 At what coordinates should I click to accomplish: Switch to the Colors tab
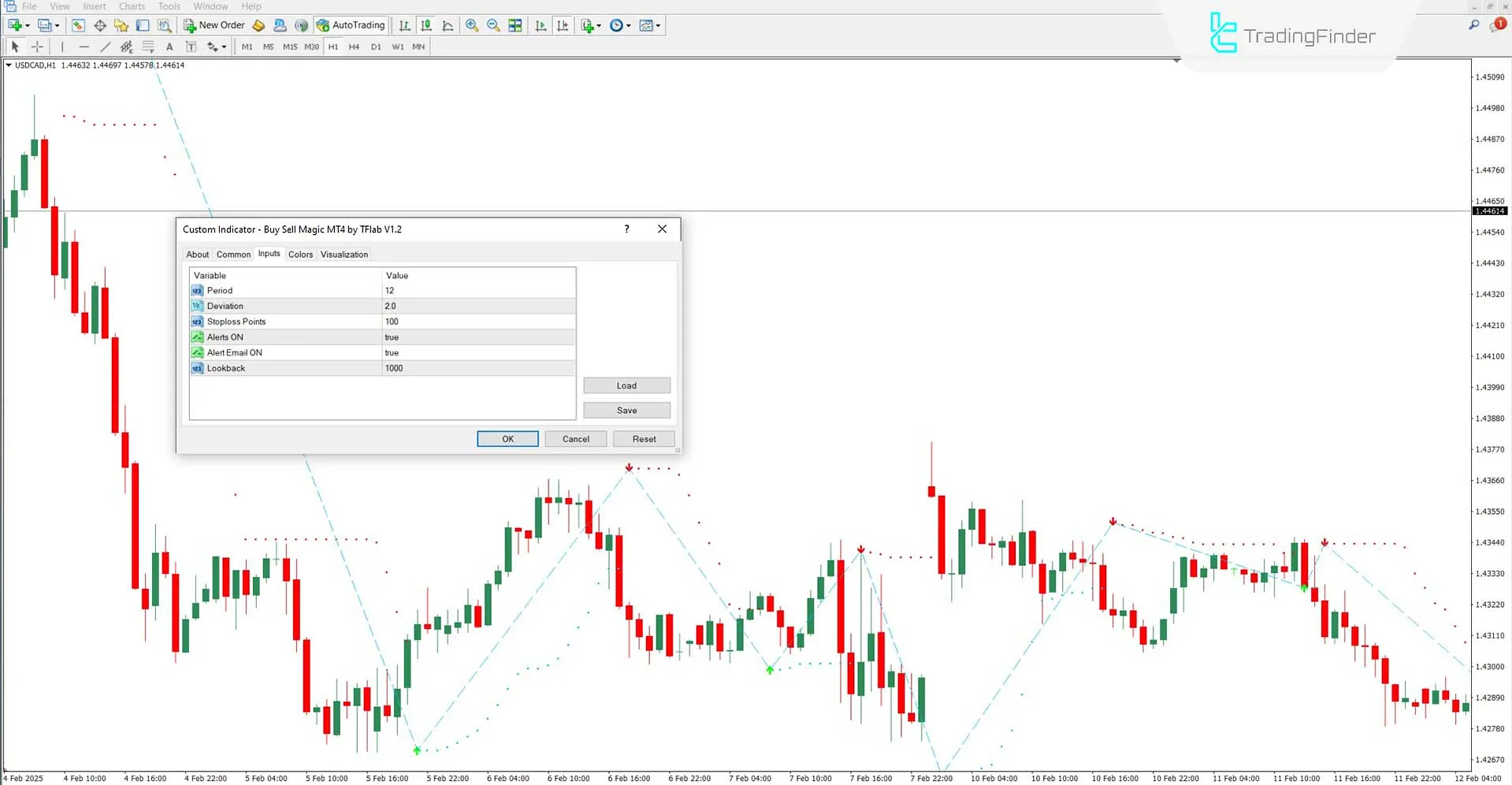(300, 254)
